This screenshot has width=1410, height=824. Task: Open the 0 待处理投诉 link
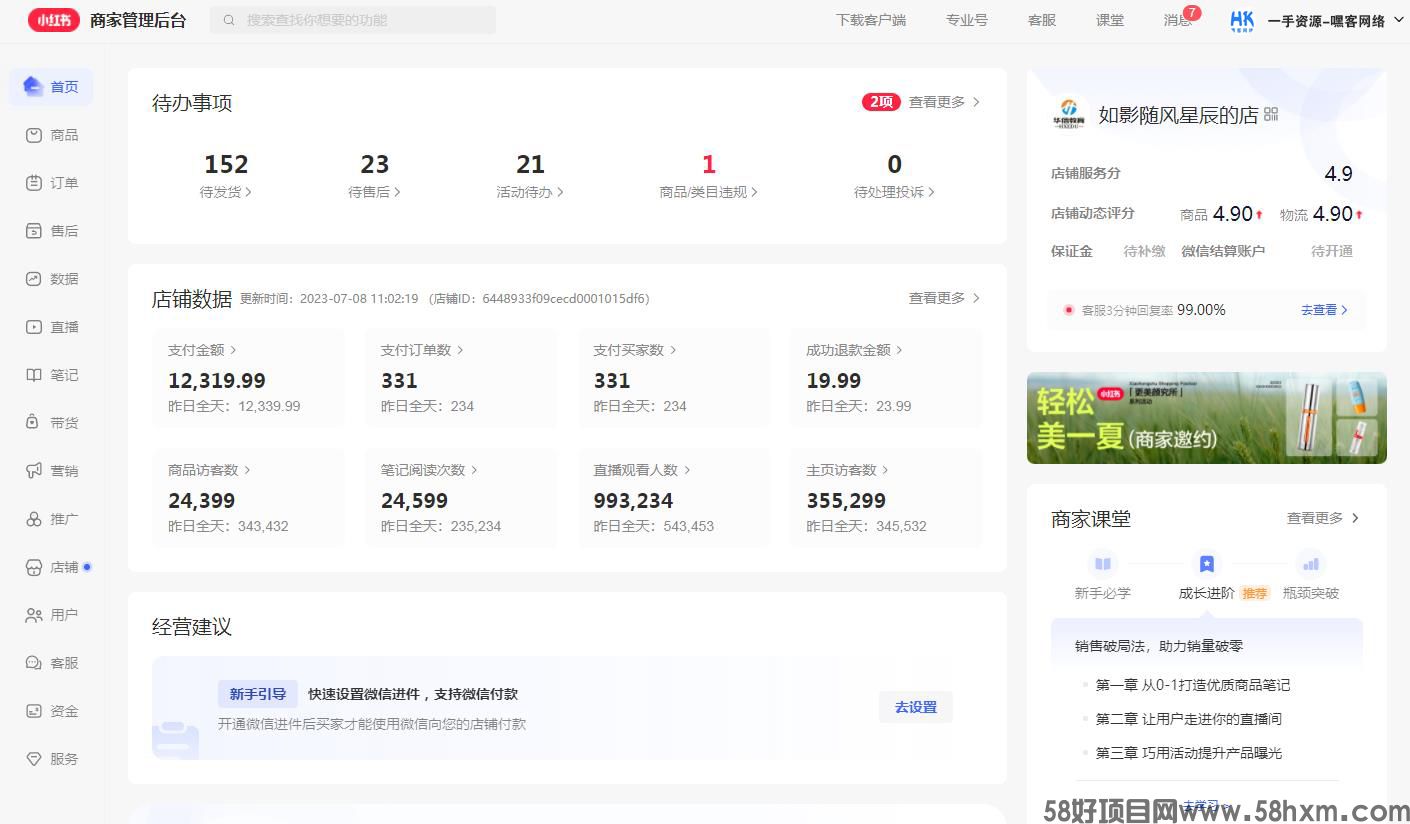point(894,175)
